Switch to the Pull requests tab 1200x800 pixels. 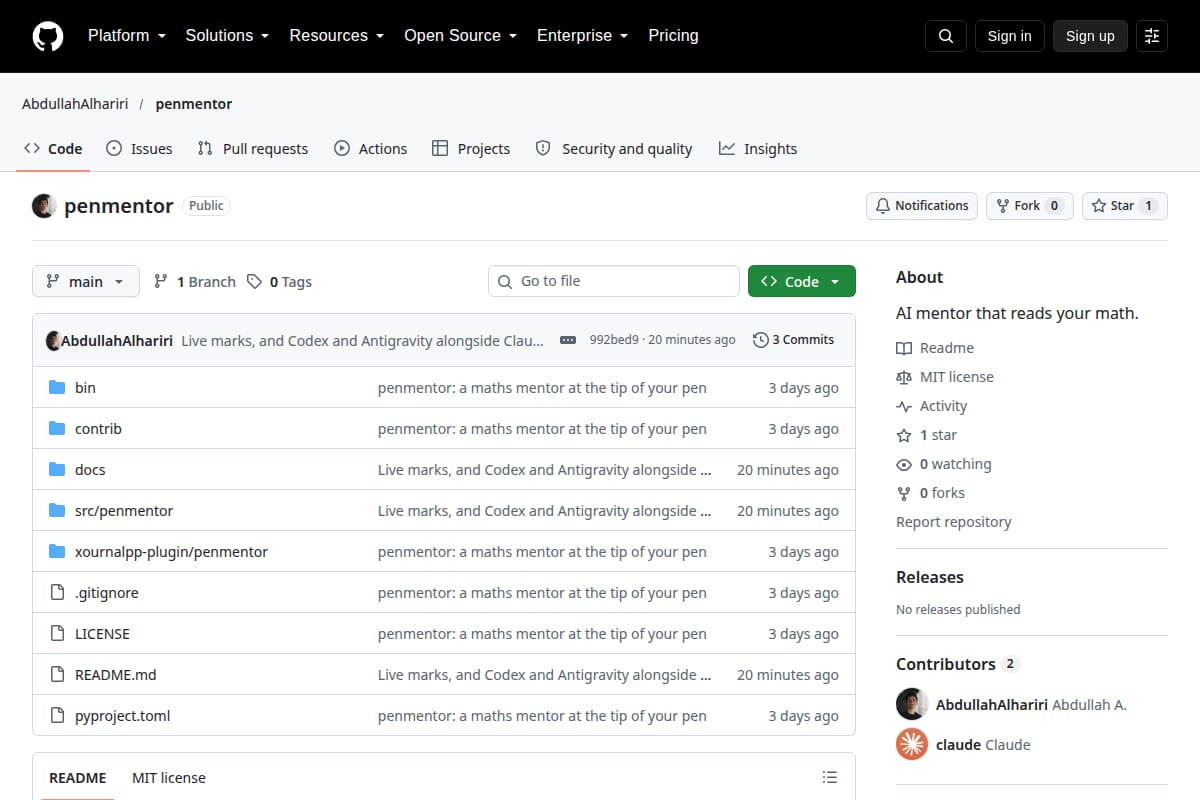[x=253, y=149]
